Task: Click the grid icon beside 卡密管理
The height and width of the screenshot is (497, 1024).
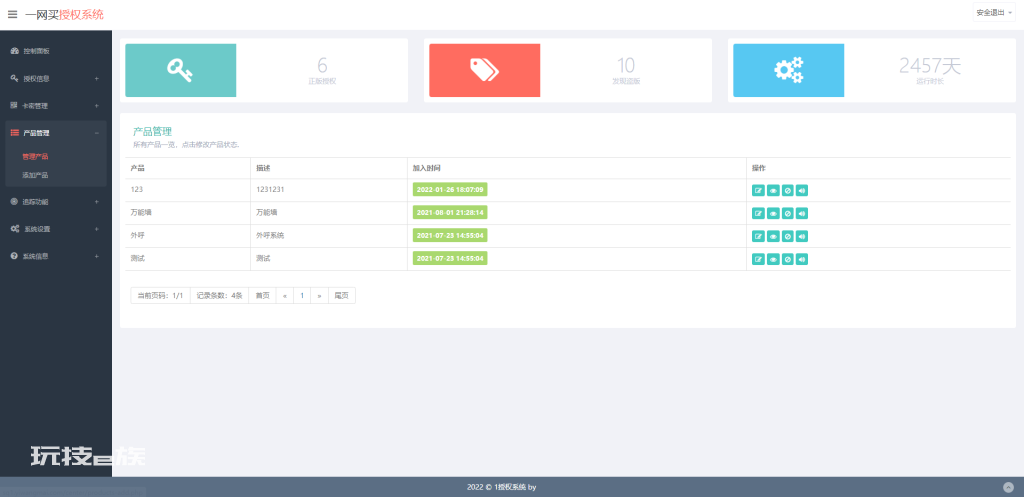Action: click(14, 105)
